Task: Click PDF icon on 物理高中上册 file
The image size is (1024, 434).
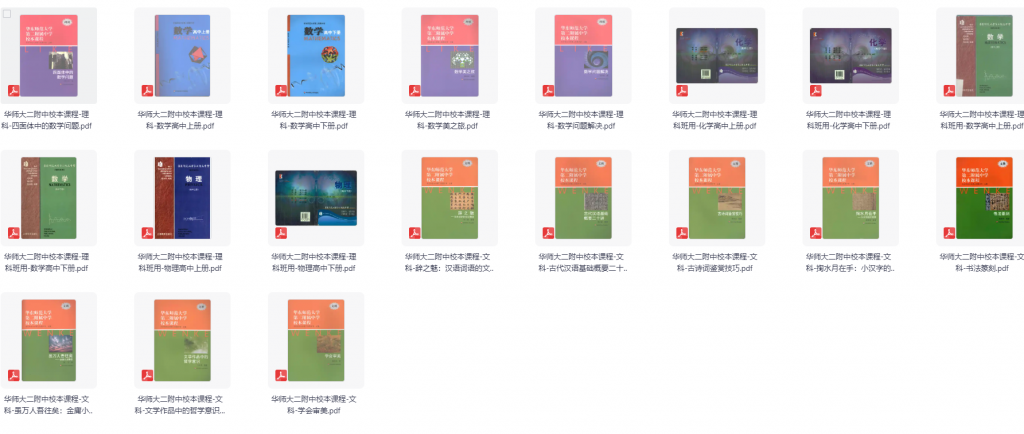Action: 148,233
